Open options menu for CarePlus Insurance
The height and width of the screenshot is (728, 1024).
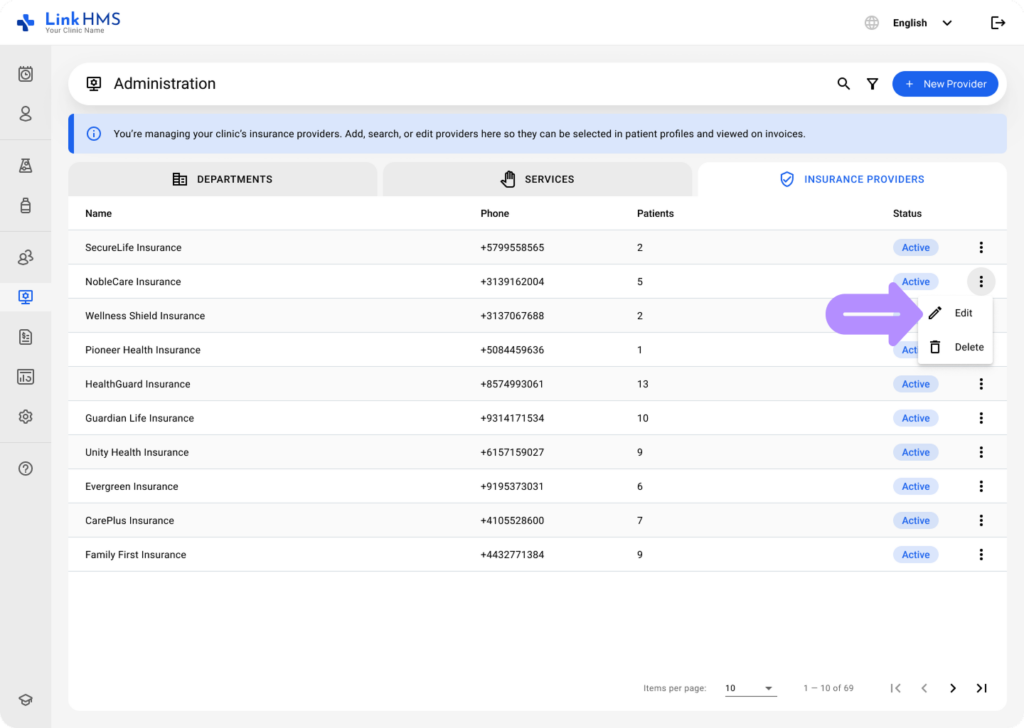point(981,520)
